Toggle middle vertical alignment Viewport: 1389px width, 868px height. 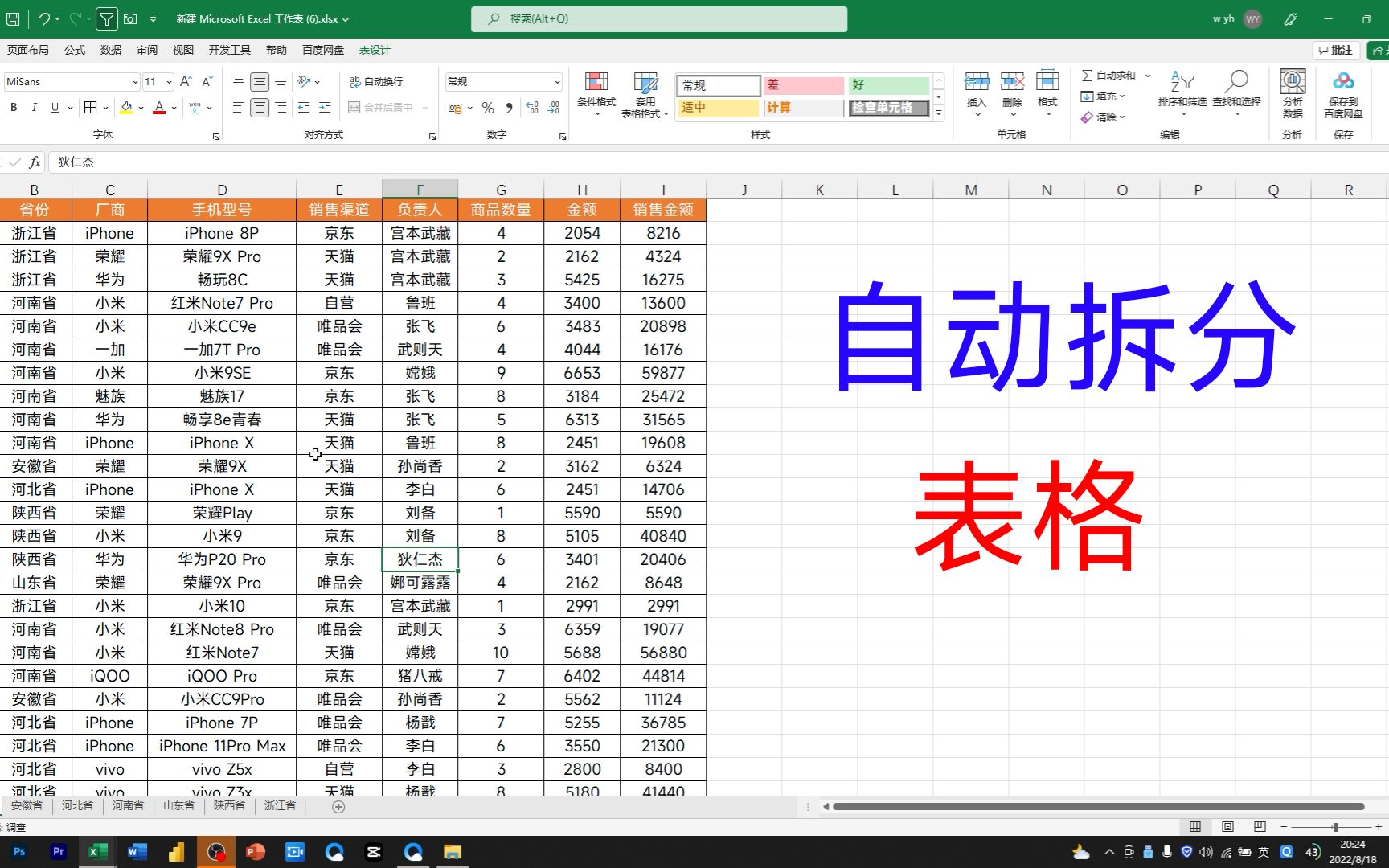(260, 81)
